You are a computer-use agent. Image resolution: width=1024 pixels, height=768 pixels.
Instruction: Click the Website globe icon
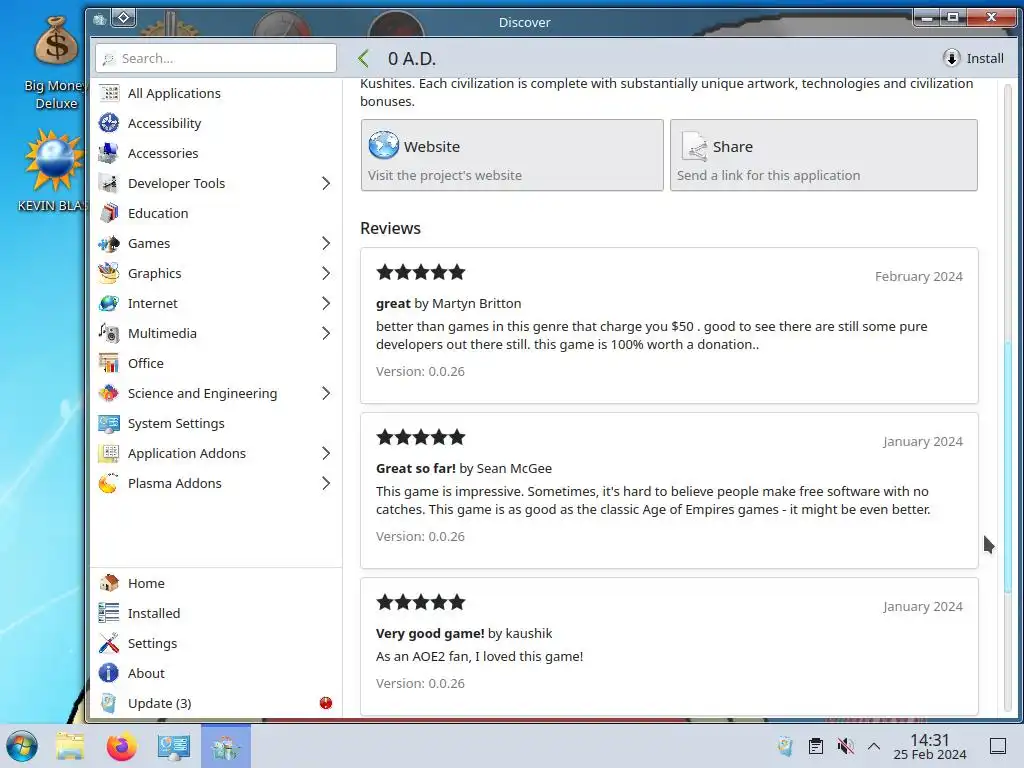tap(383, 145)
